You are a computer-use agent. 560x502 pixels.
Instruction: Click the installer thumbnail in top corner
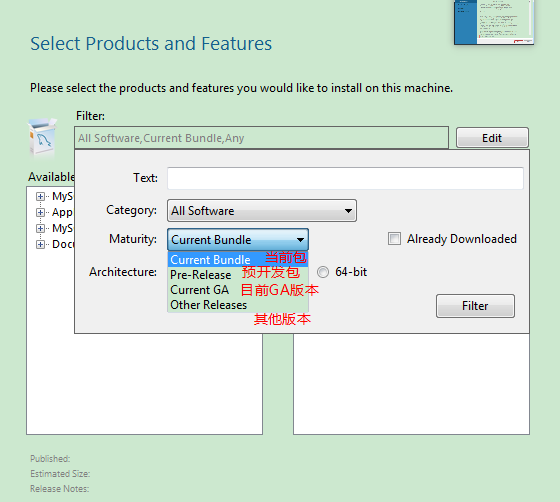tap(494, 22)
